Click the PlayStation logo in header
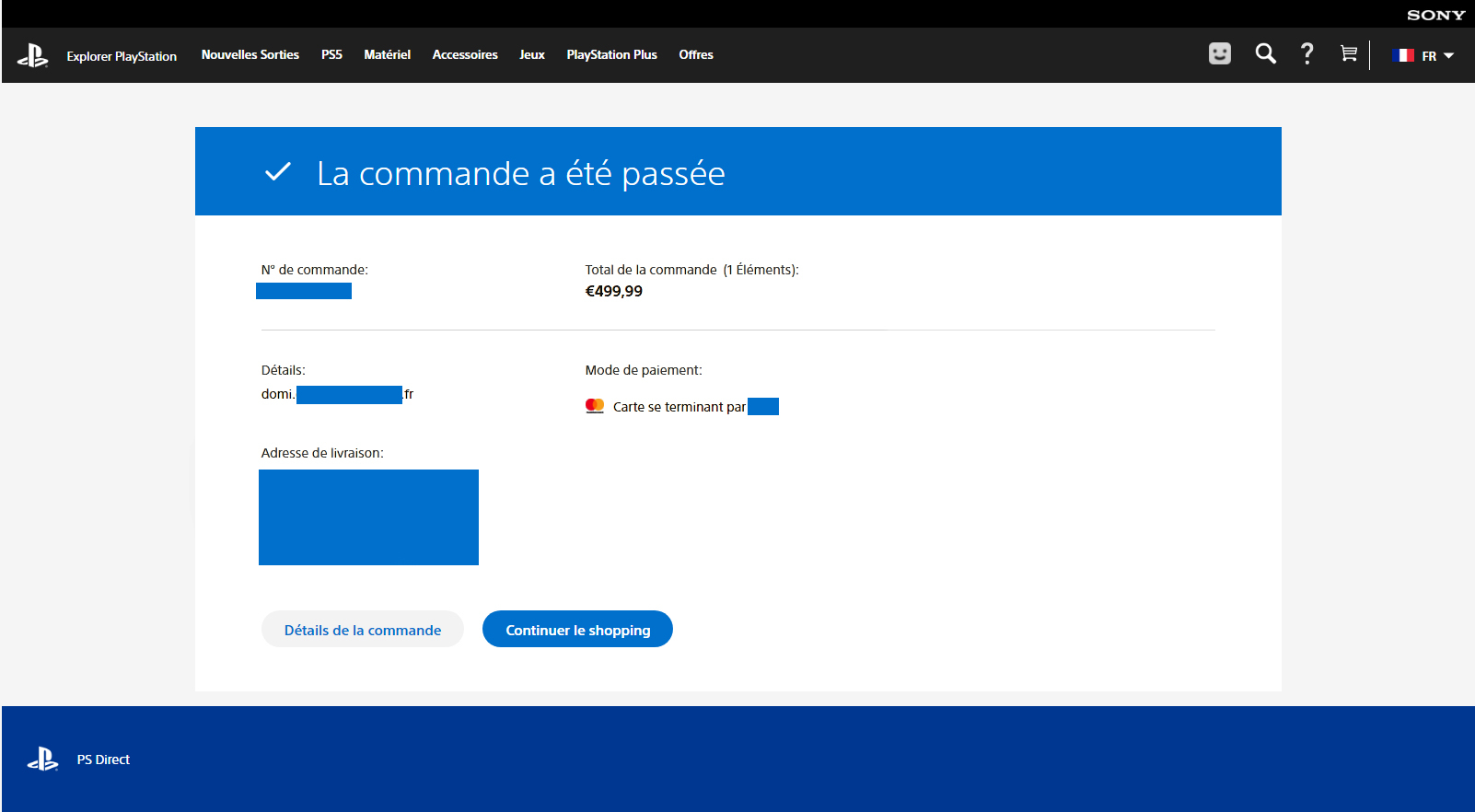The height and width of the screenshot is (812, 1475). pos(32,55)
